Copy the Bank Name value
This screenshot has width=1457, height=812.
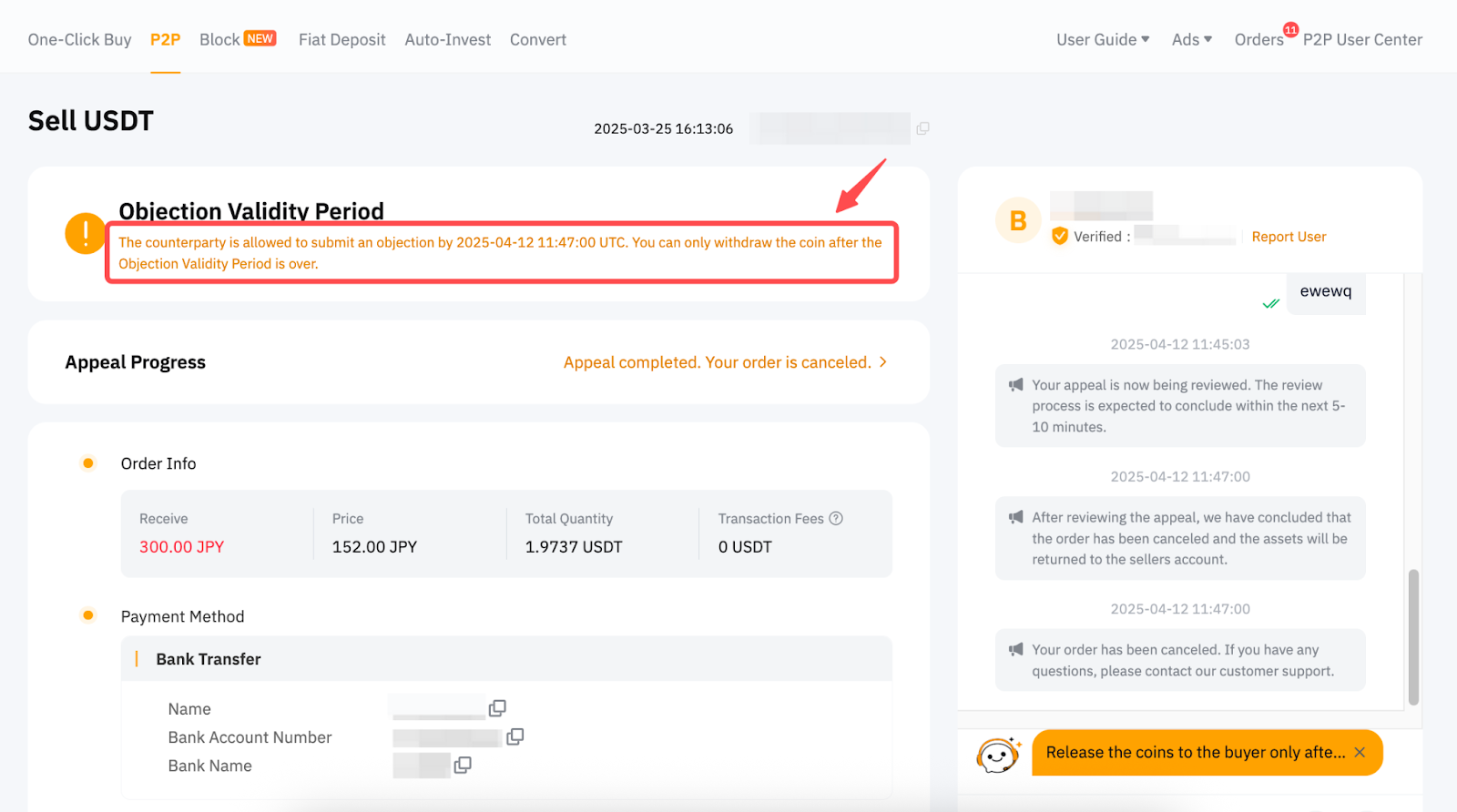(x=463, y=765)
